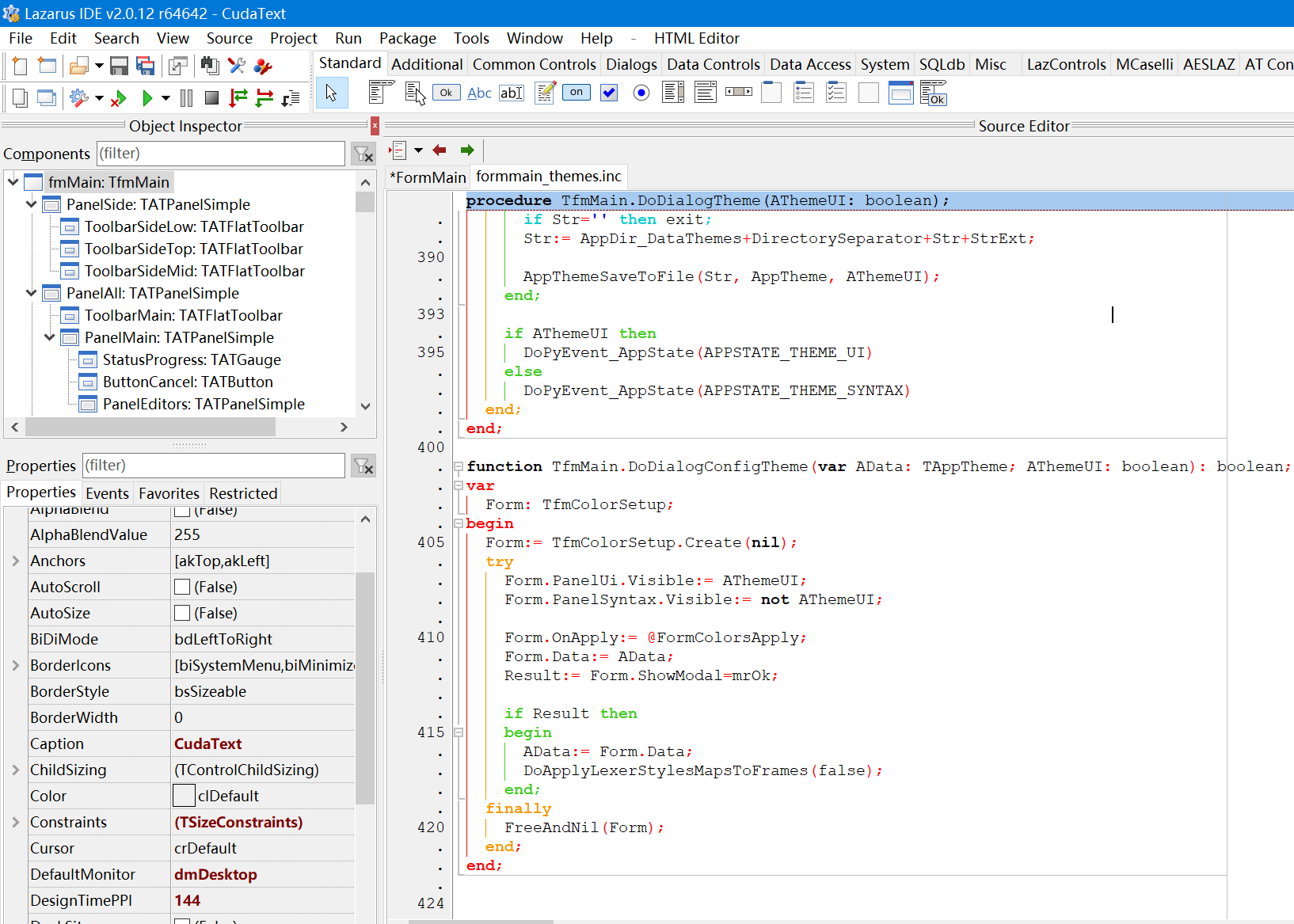Toggle the AutoScroll checkbox

click(x=182, y=587)
